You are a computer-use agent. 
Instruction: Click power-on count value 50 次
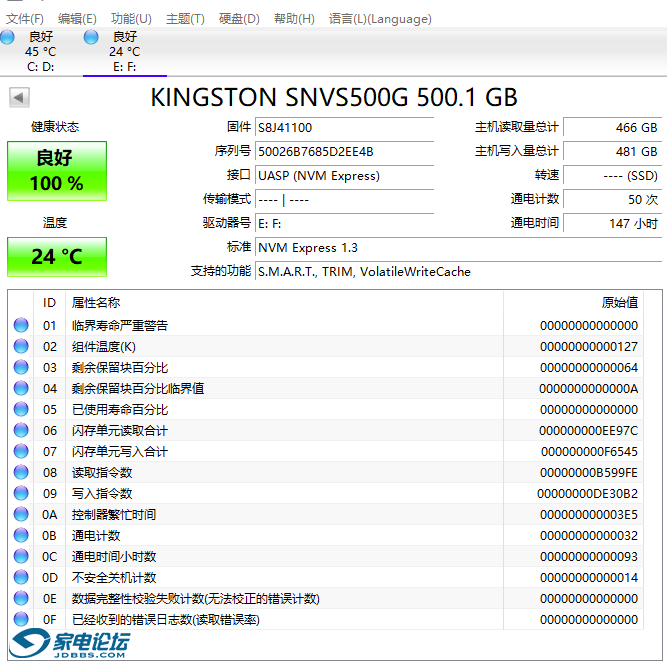[612, 199]
